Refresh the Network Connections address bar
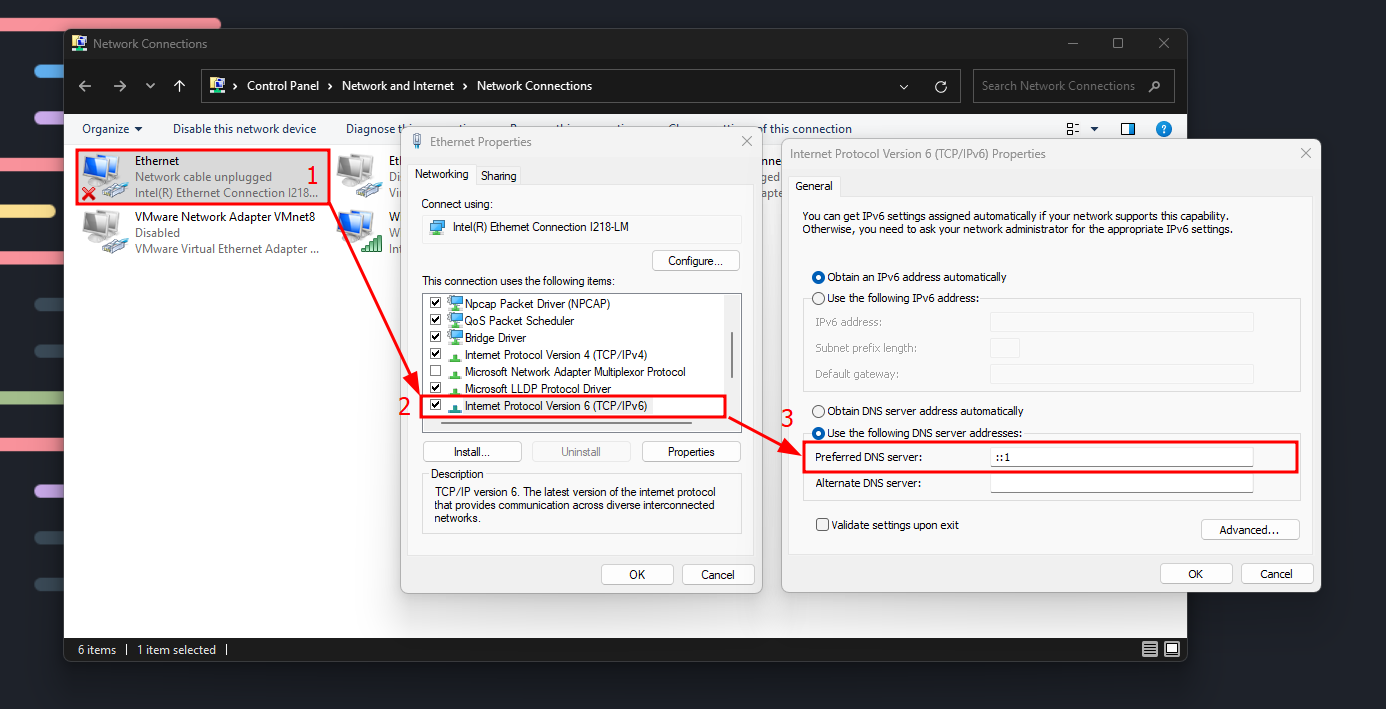 click(940, 86)
